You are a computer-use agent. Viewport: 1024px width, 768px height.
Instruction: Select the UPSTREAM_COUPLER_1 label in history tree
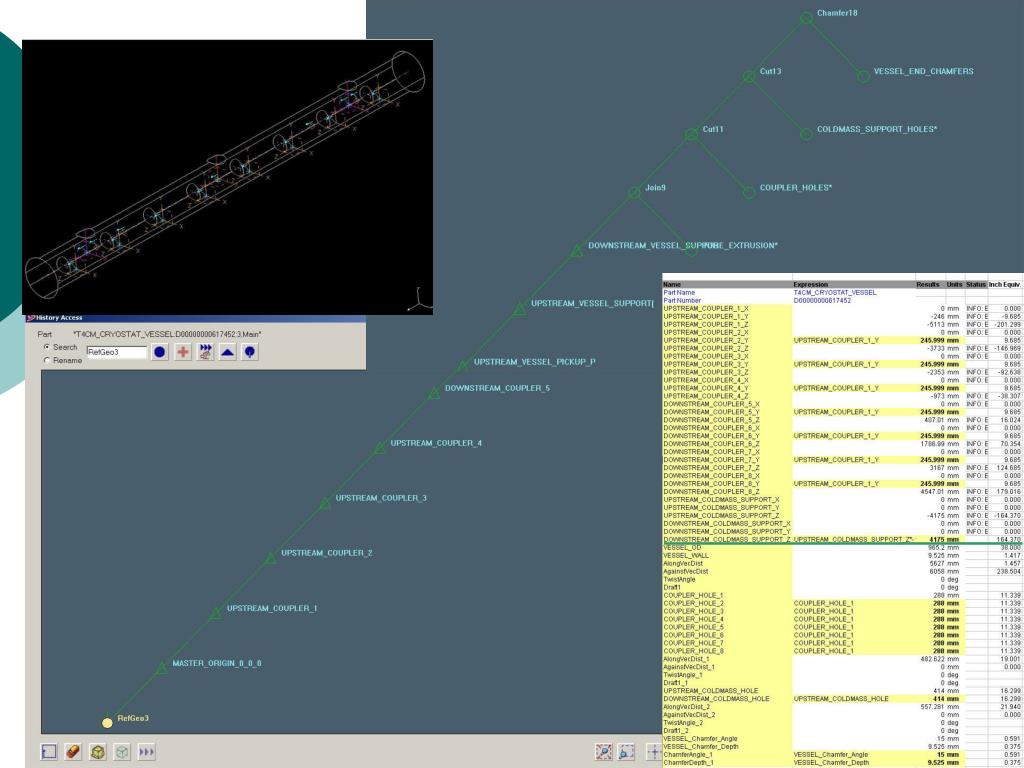(x=272, y=608)
